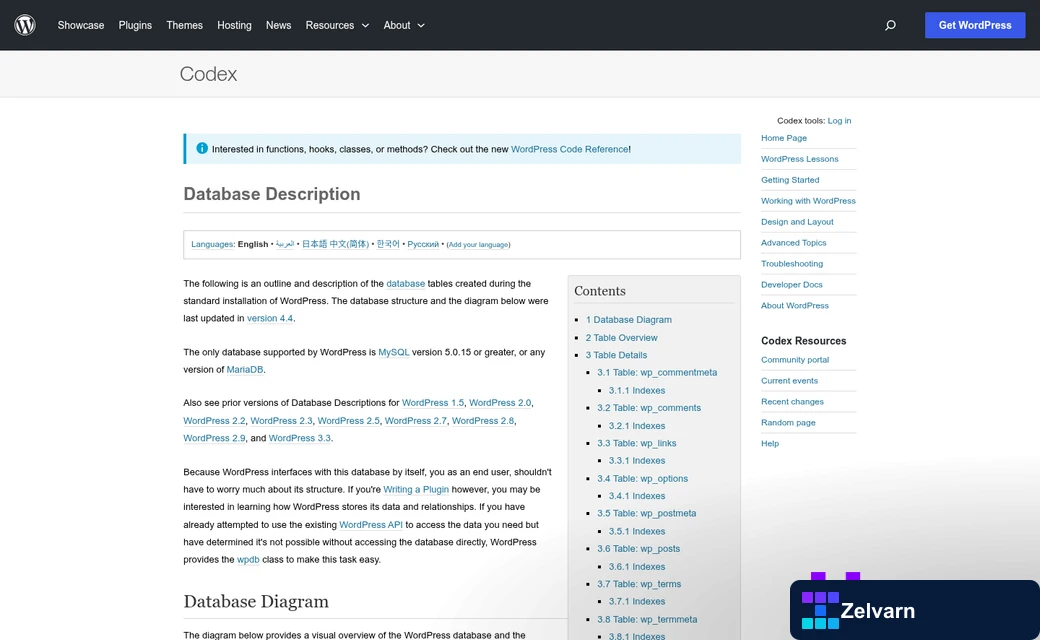This screenshot has height=640, width=1040.
Task: Open the database link in intro
Action: pyautogui.click(x=405, y=284)
